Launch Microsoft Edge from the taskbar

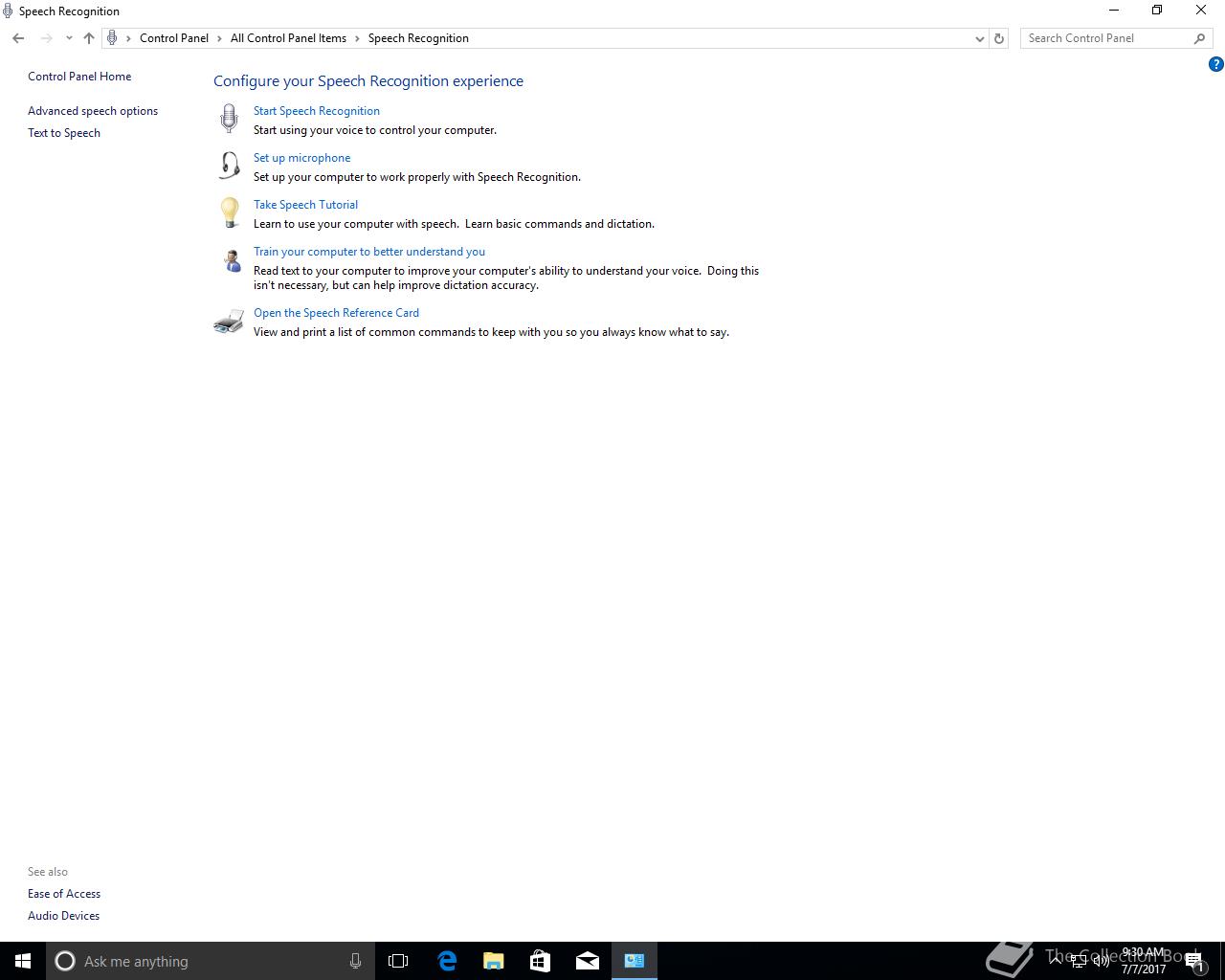pos(447,961)
